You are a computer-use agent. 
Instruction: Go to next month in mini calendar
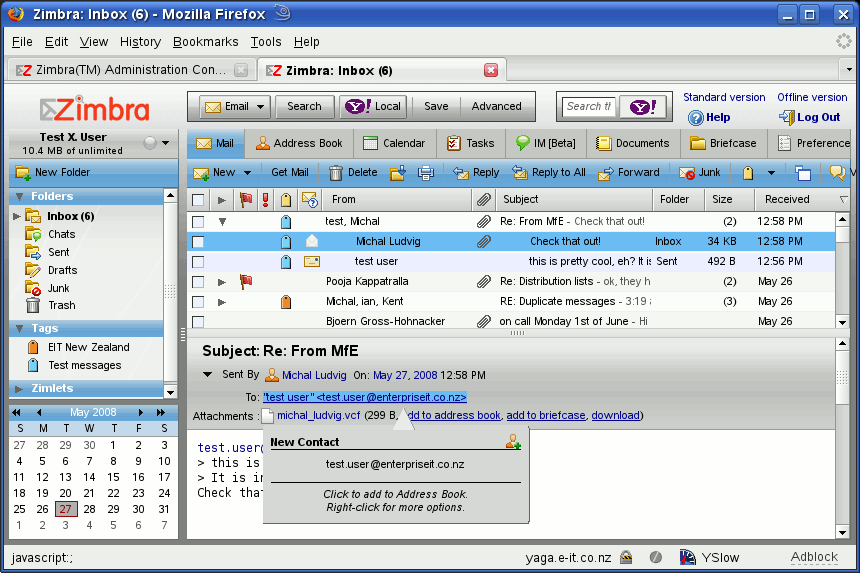(x=140, y=412)
